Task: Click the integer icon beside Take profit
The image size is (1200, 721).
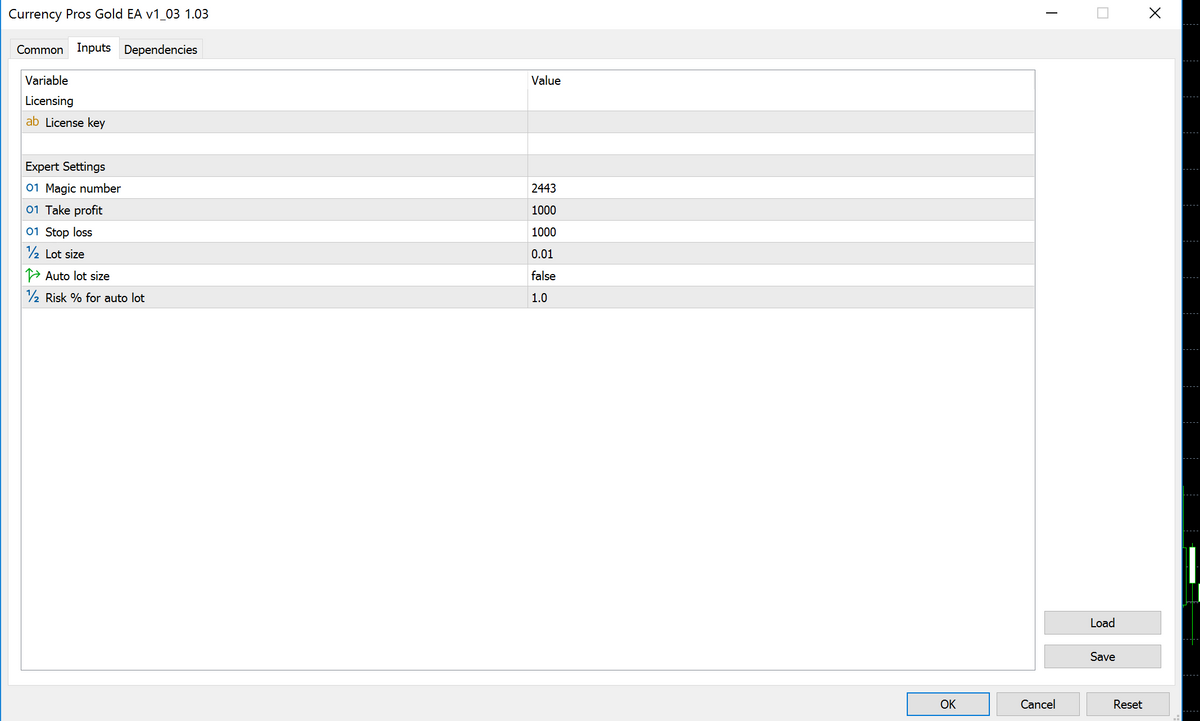Action: point(32,210)
